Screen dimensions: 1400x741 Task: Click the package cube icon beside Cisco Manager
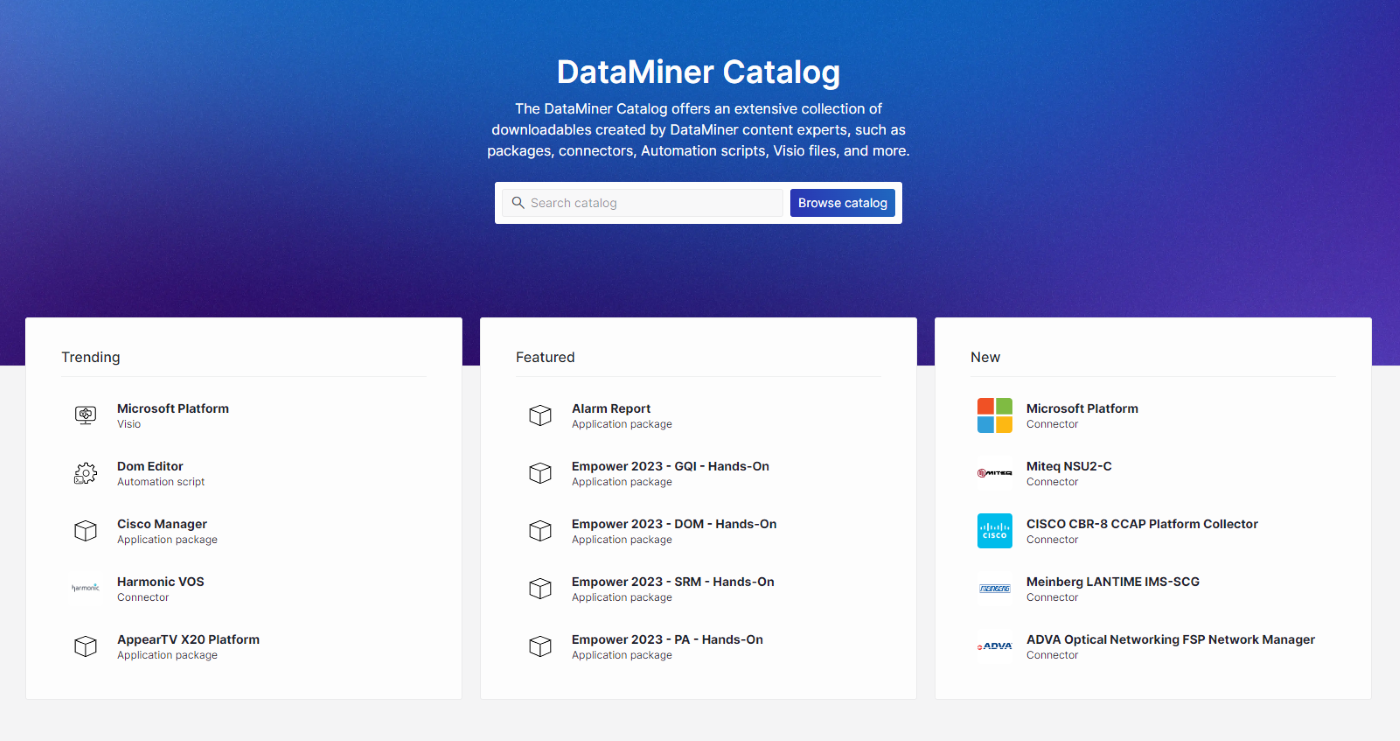click(x=86, y=531)
